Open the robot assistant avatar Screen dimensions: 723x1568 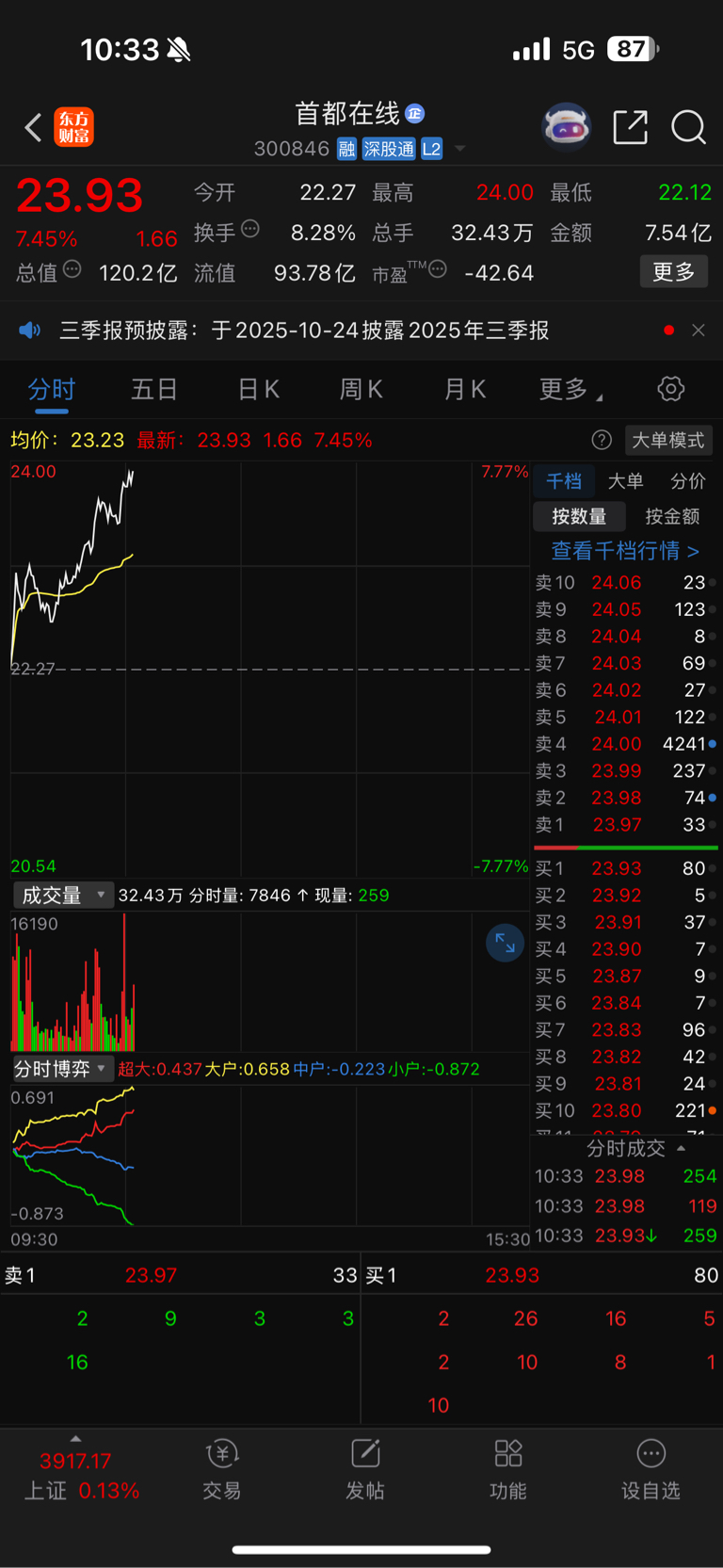coord(566,126)
